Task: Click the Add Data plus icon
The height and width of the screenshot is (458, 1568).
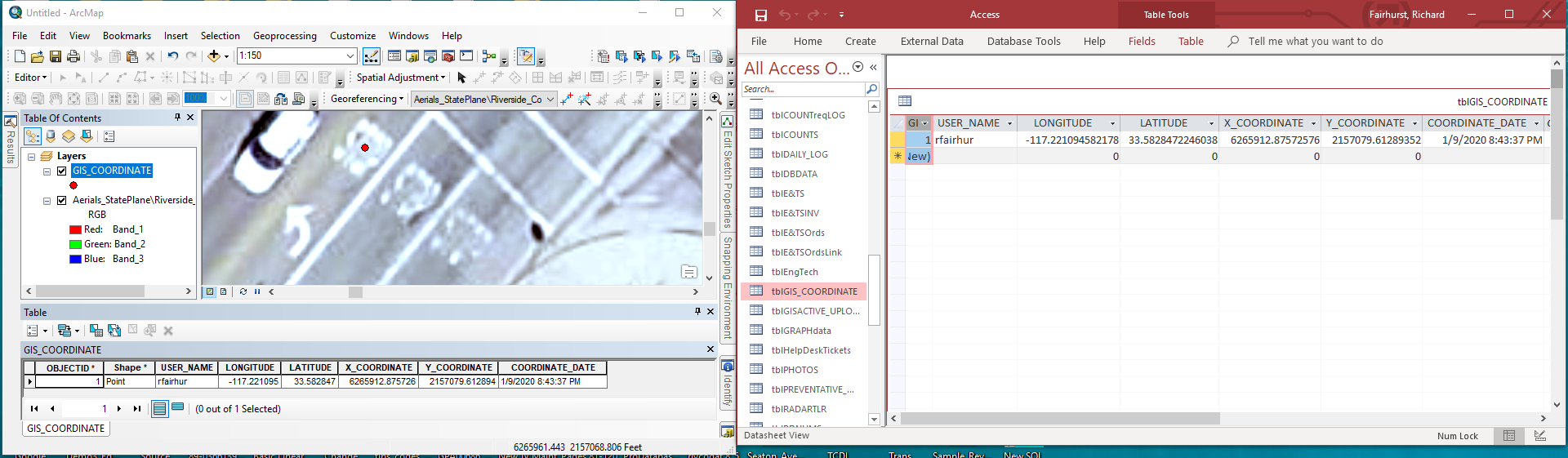Action: click(x=214, y=56)
